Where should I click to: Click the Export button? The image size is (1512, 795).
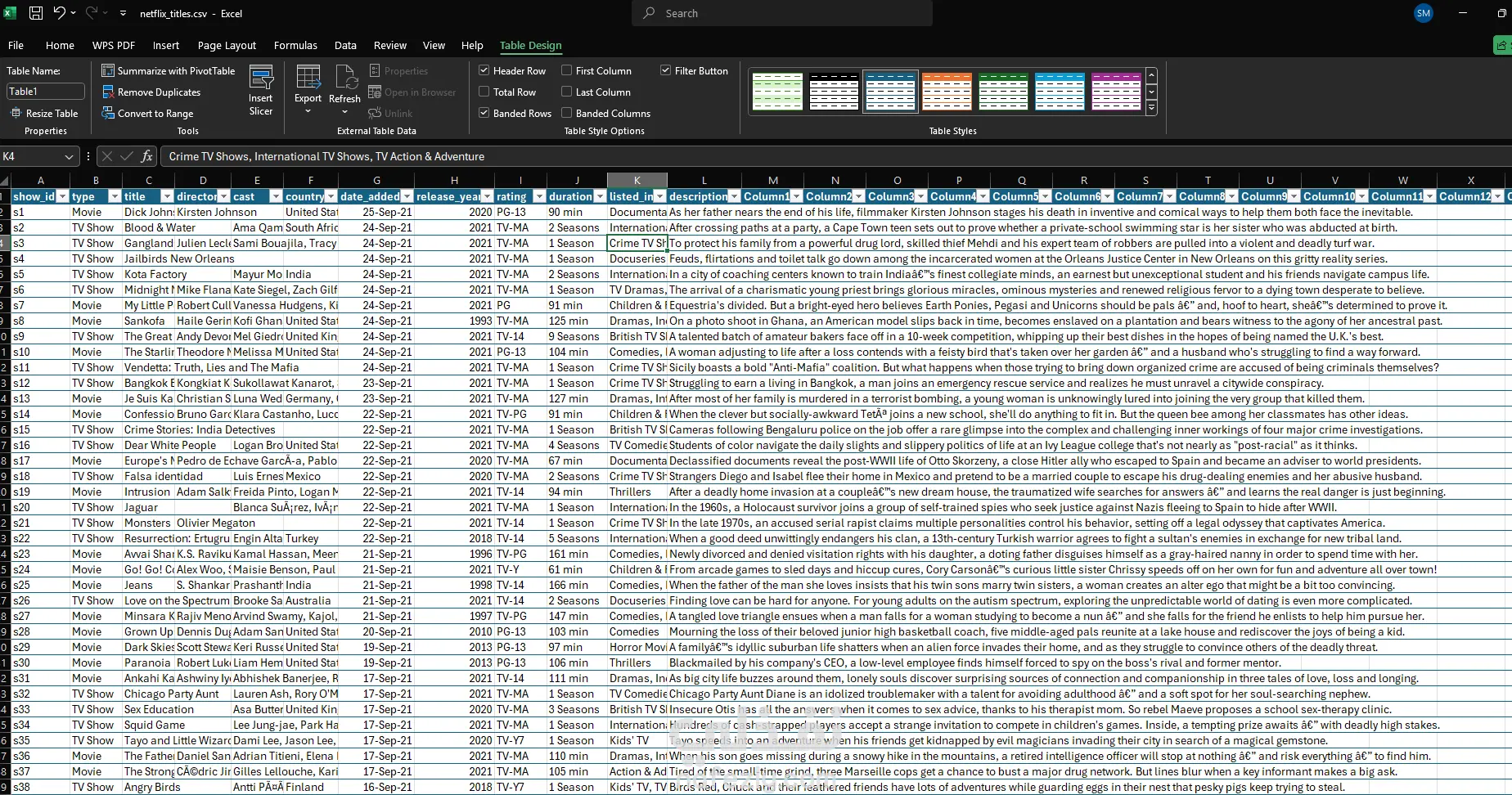pos(308,90)
